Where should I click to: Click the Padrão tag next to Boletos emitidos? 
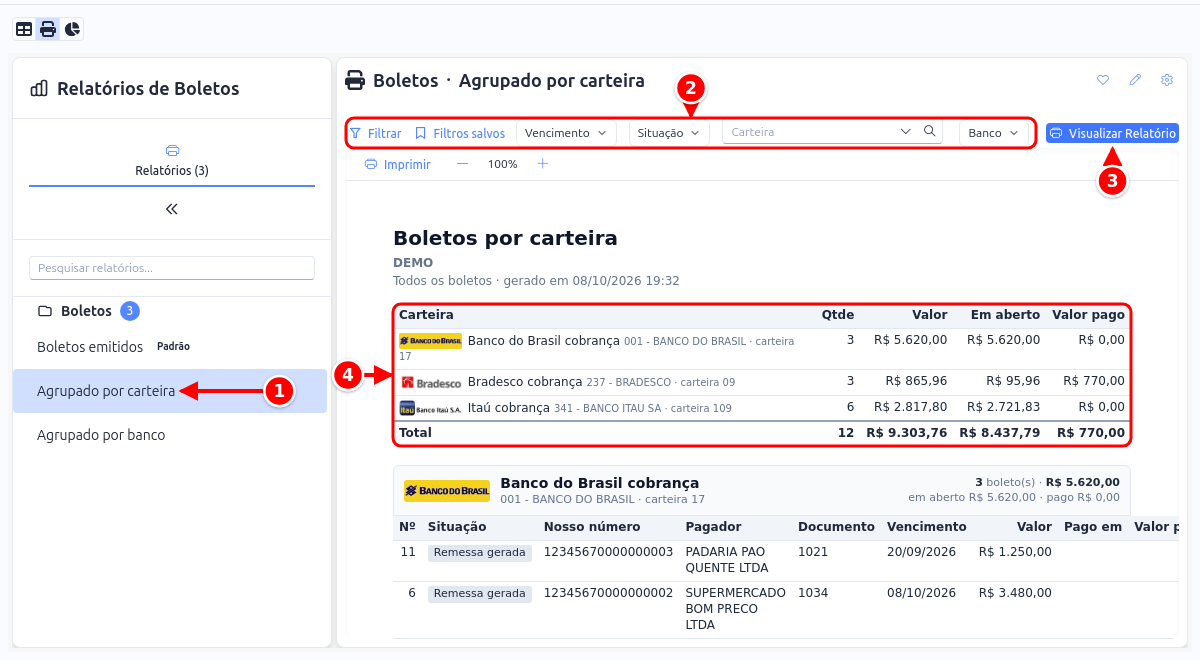(173, 347)
